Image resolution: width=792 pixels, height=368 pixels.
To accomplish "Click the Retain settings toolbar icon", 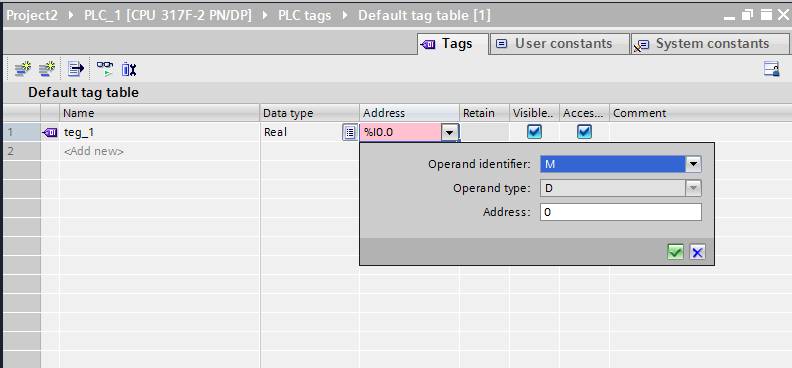I will (129, 69).
